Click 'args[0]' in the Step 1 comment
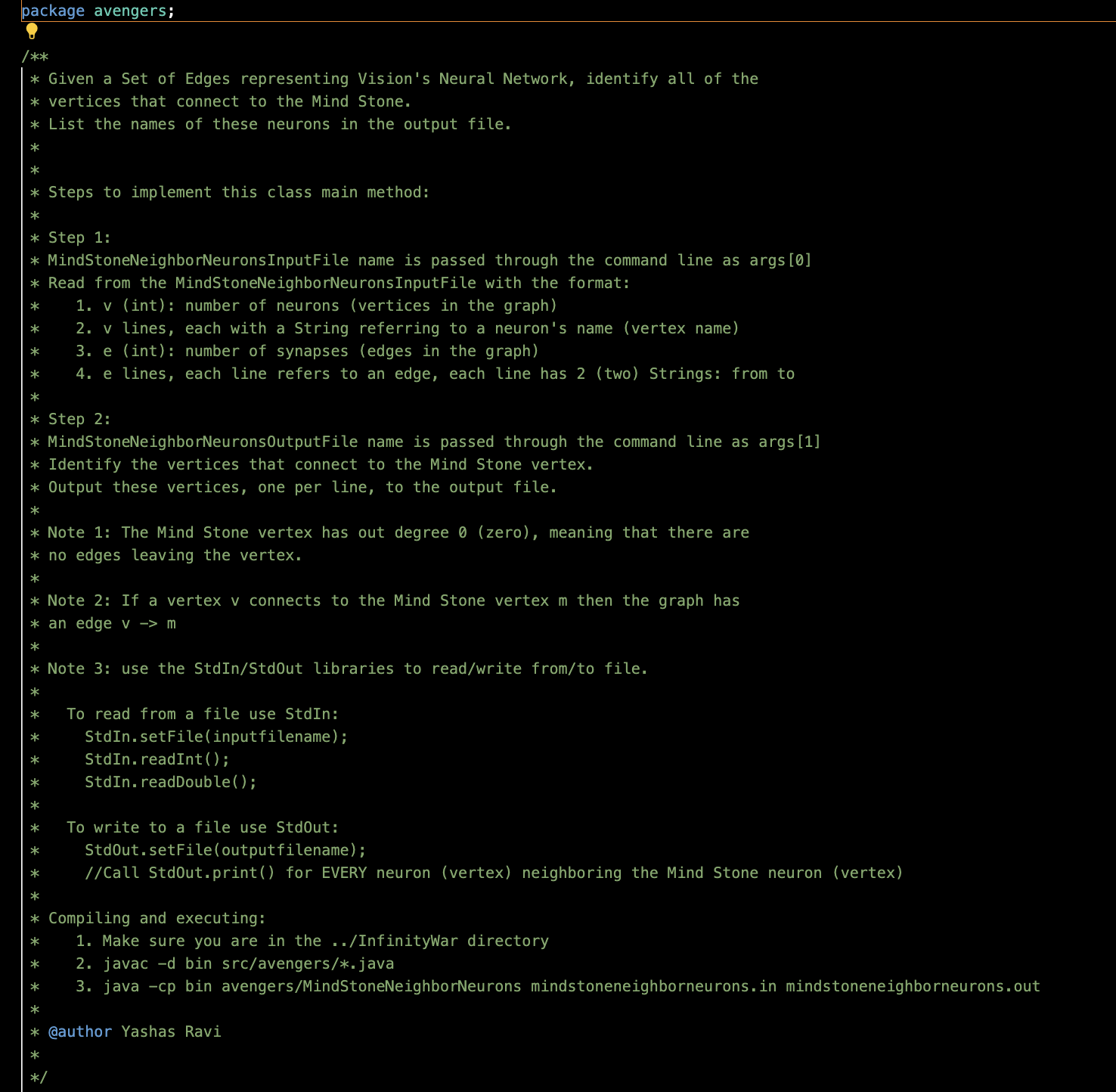 pyautogui.click(x=780, y=261)
